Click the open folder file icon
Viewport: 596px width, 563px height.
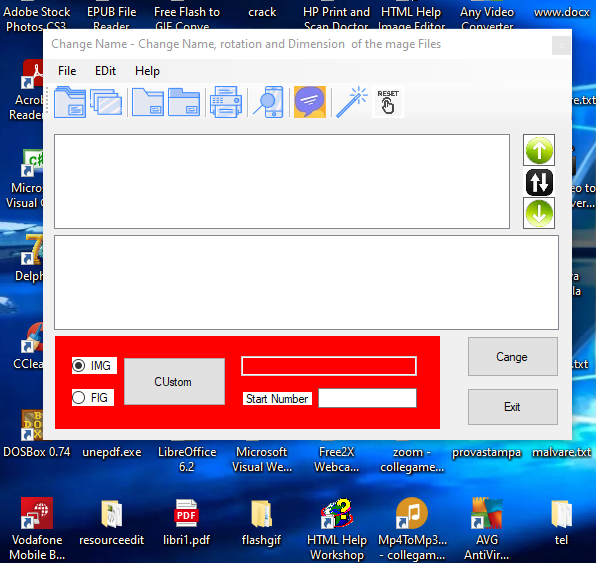(x=70, y=102)
